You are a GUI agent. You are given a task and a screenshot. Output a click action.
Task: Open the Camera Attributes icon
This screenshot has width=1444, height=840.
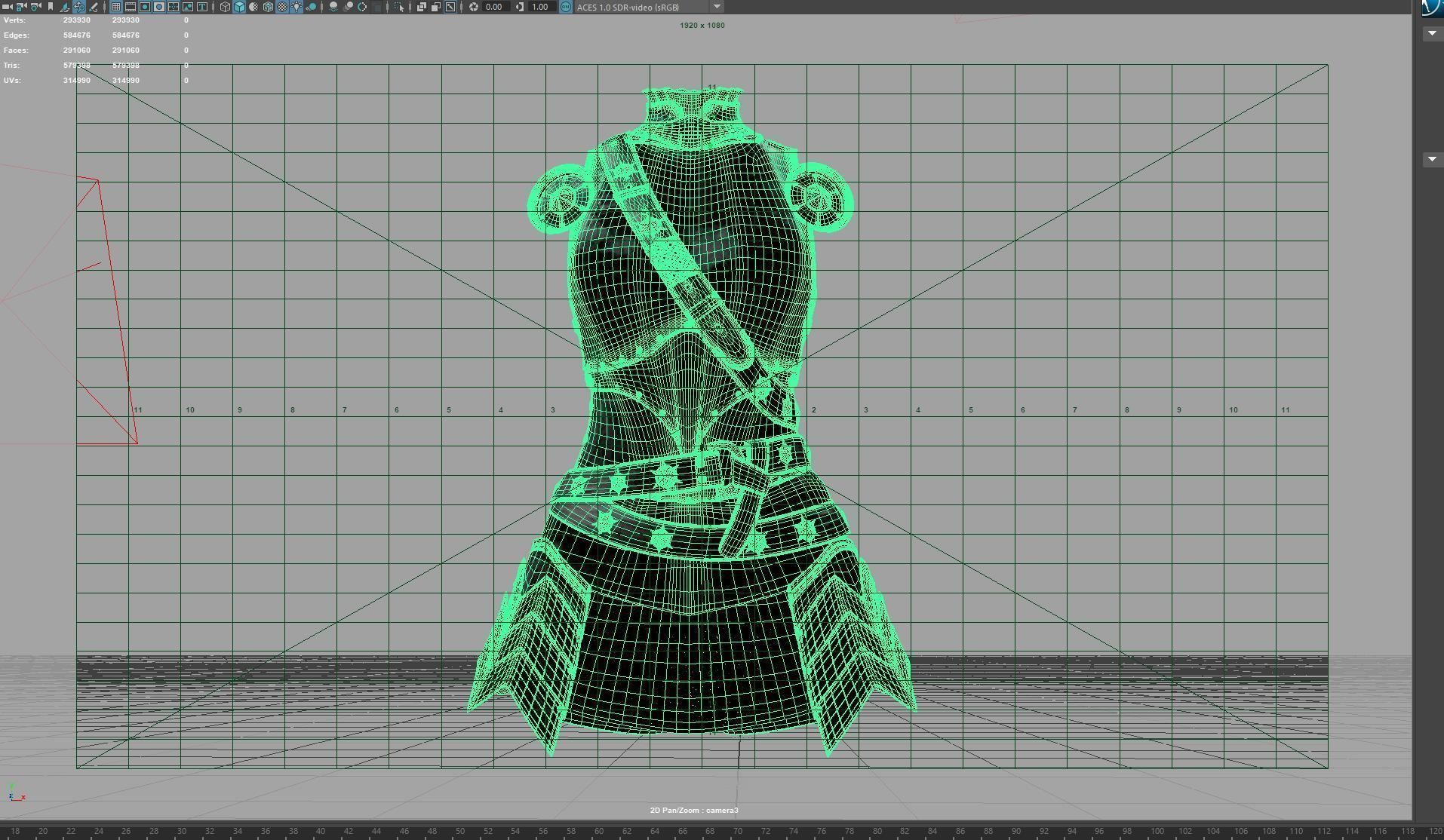tap(35, 7)
